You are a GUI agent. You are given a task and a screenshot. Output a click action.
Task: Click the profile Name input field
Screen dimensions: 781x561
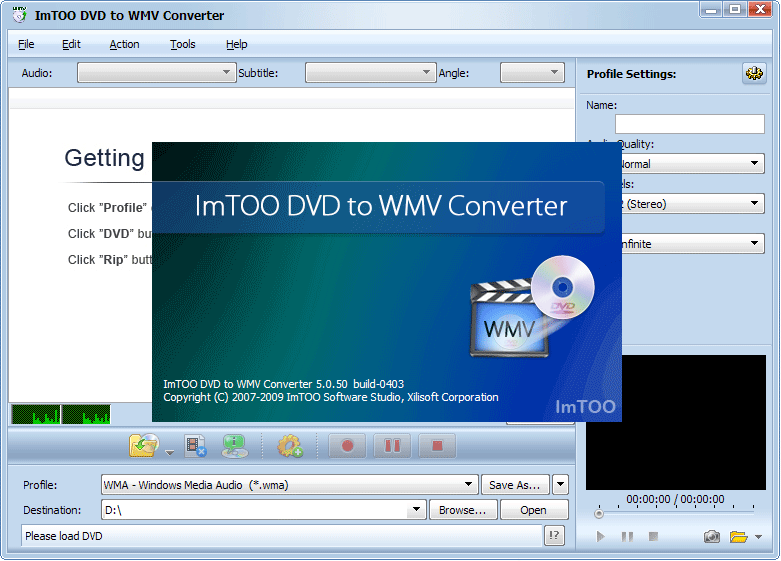pyautogui.click(x=689, y=124)
